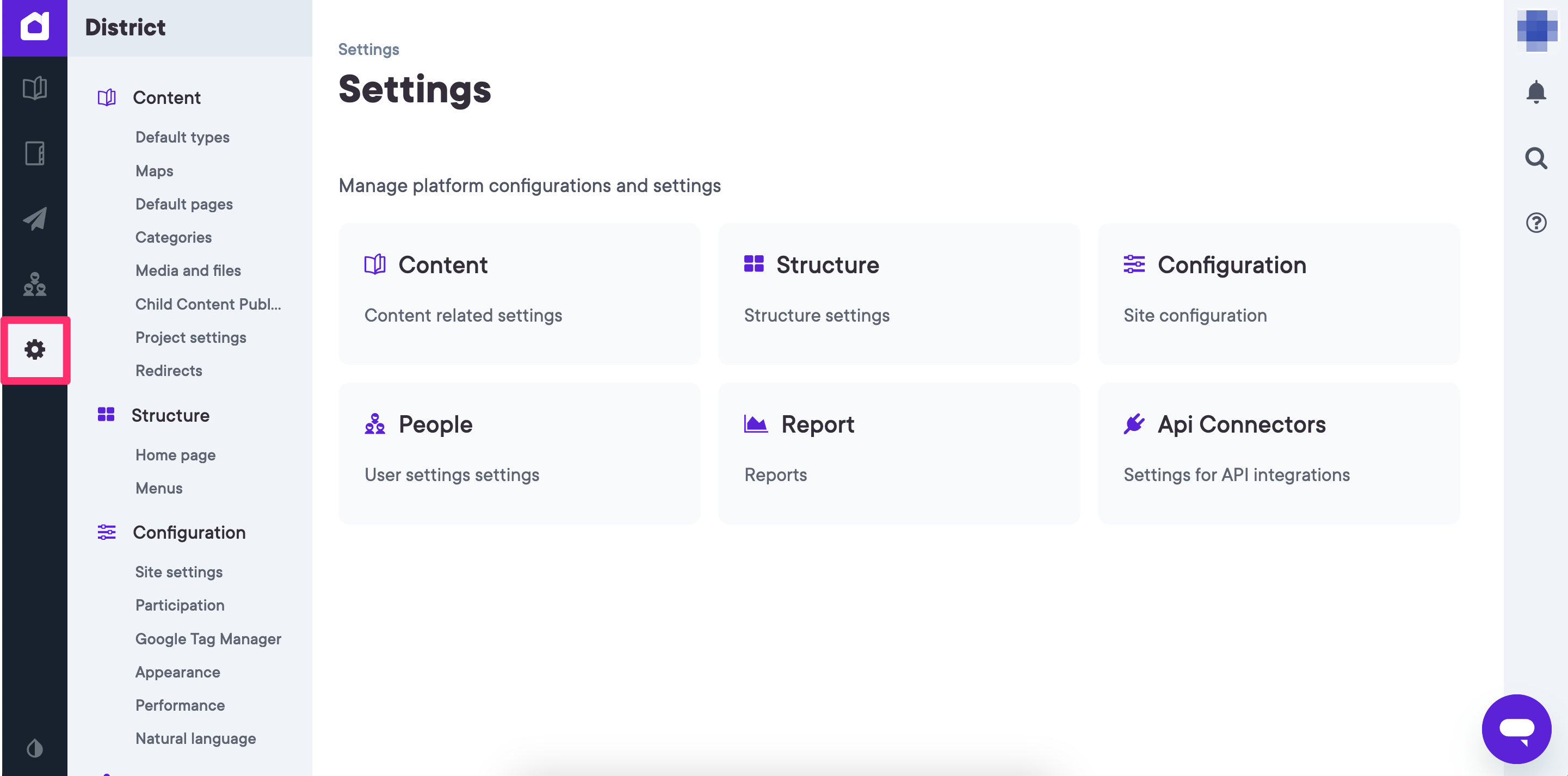Click the paper plane icon in sidebar
Viewport: 1568px width, 776px height.
tap(35, 219)
